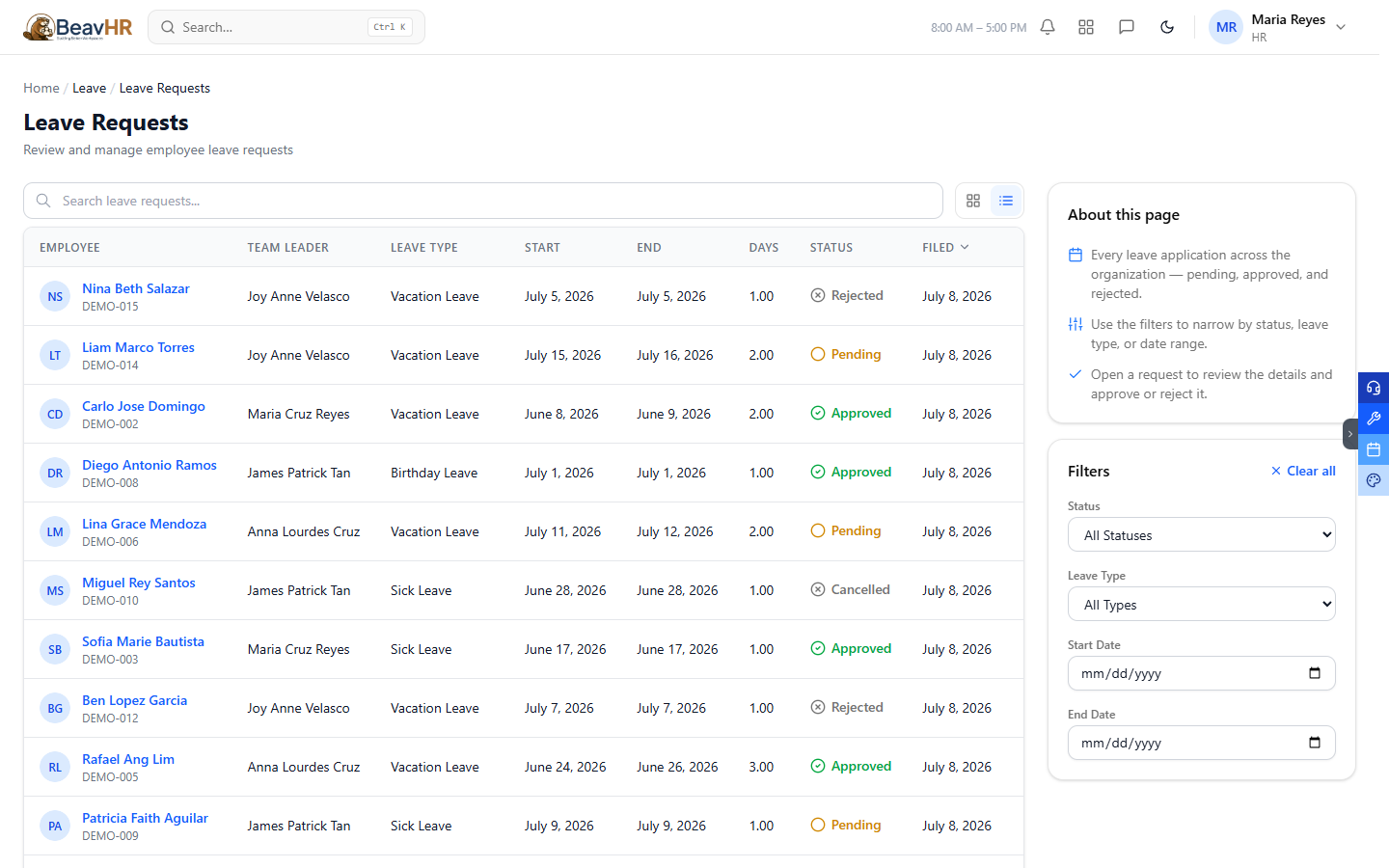
Task: Clear all filters
Action: click(x=1303, y=471)
